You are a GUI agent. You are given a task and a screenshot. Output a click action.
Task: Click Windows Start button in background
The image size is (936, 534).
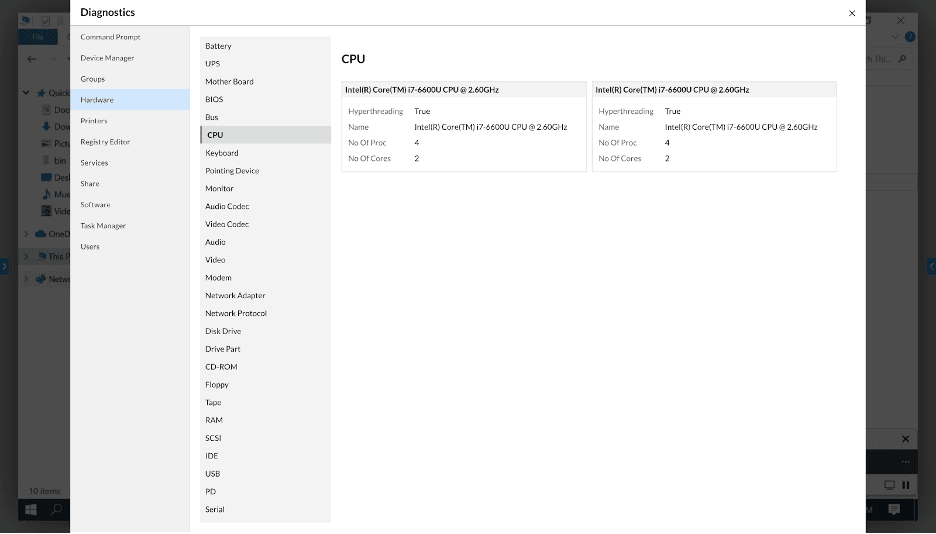click(x=30, y=510)
